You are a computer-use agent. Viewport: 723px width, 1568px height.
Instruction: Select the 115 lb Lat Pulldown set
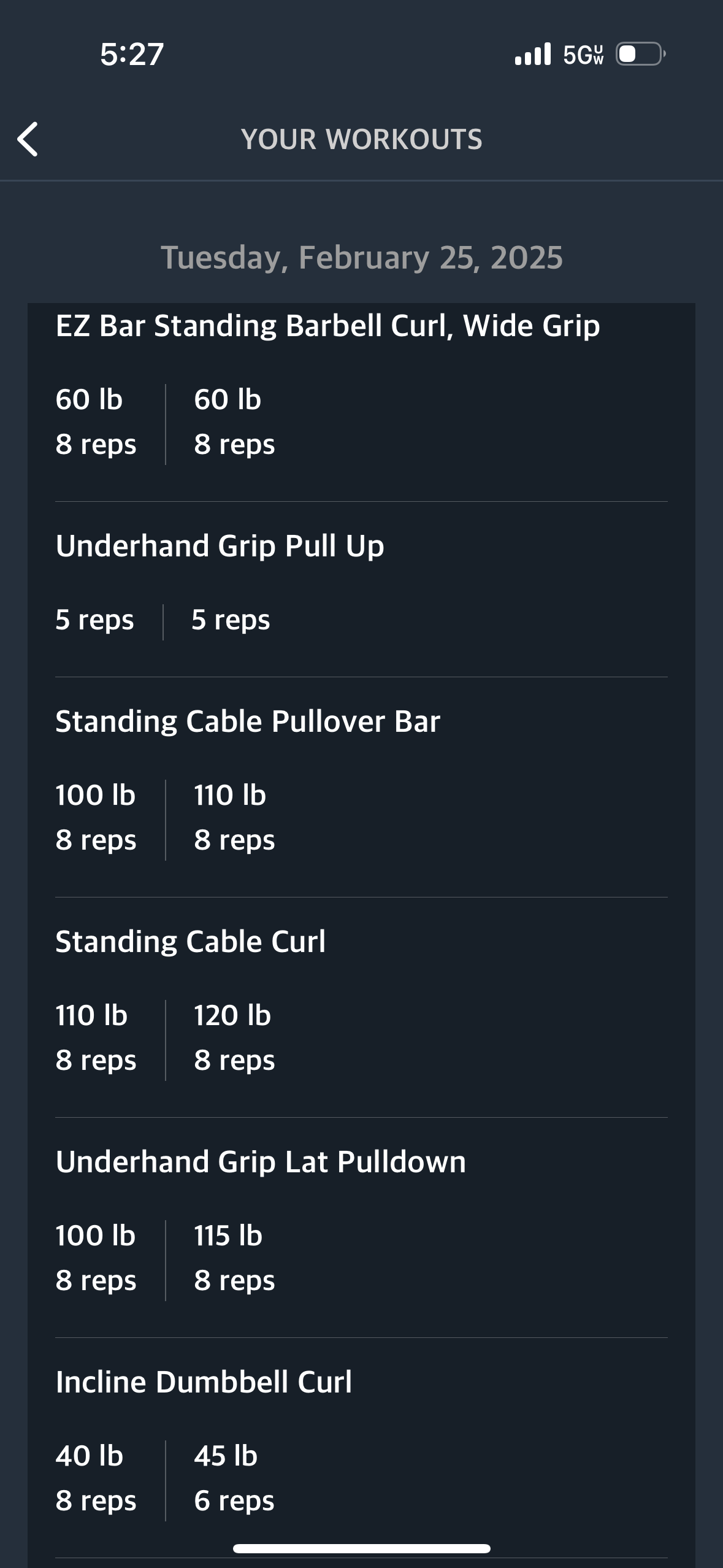tap(234, 1258)
